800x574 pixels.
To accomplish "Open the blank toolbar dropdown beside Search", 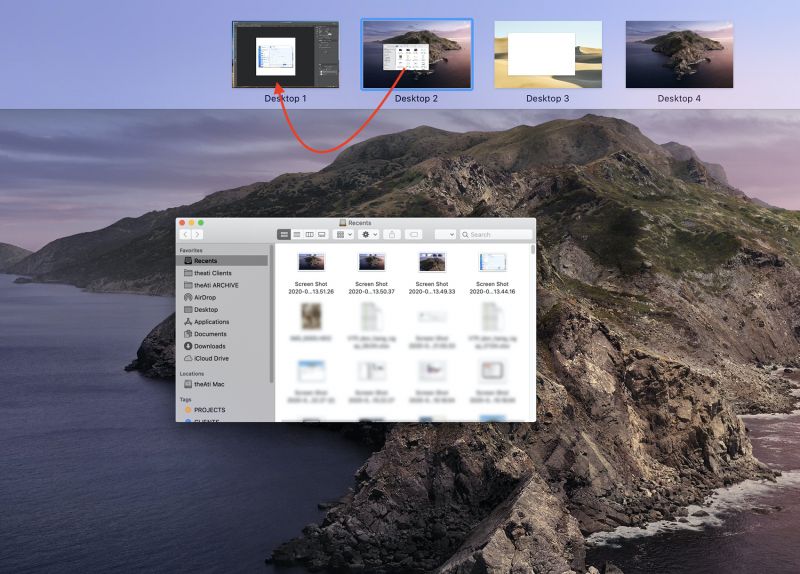I will [x=445, y=234].
